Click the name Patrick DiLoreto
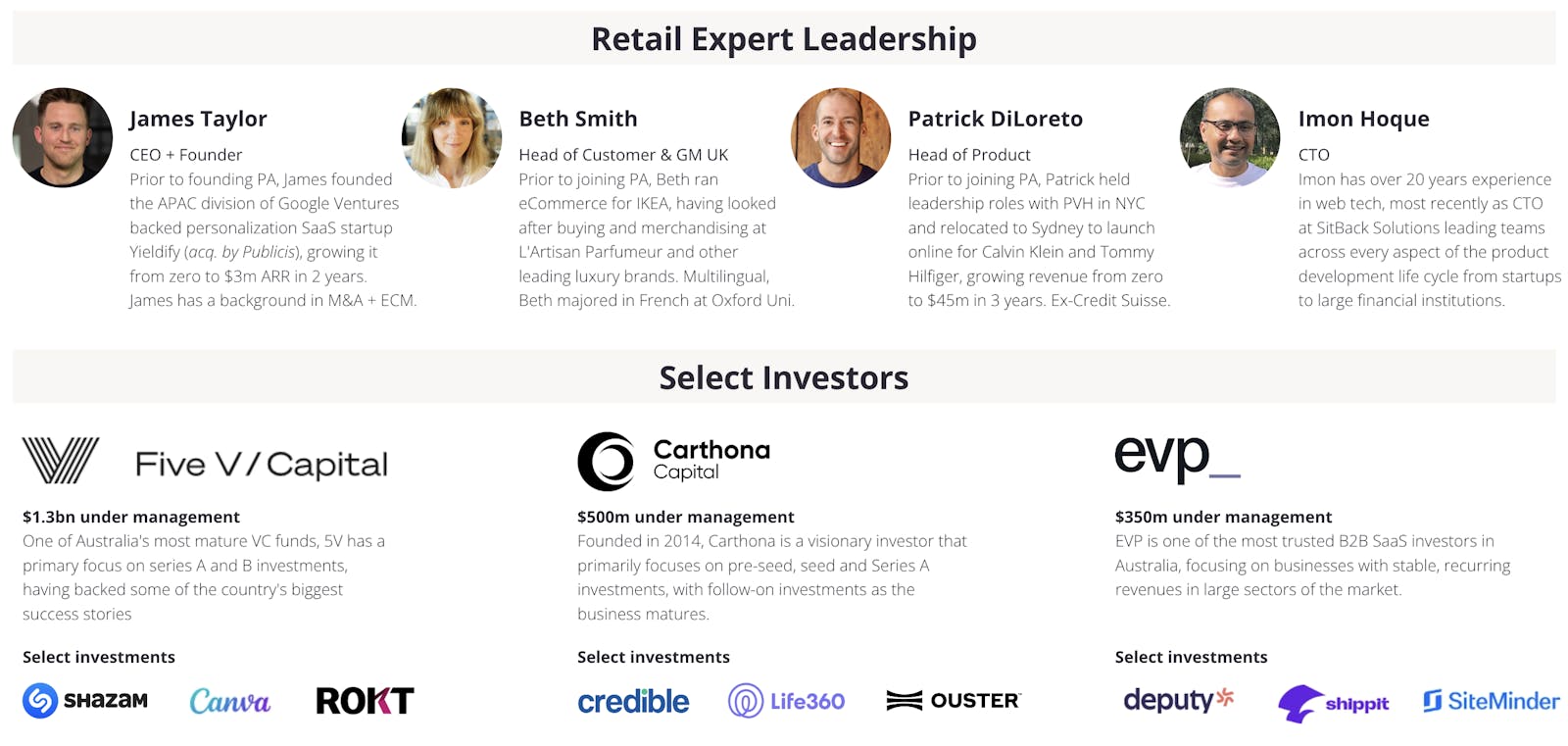This screenshot has height=746, width=1568. 995,119
